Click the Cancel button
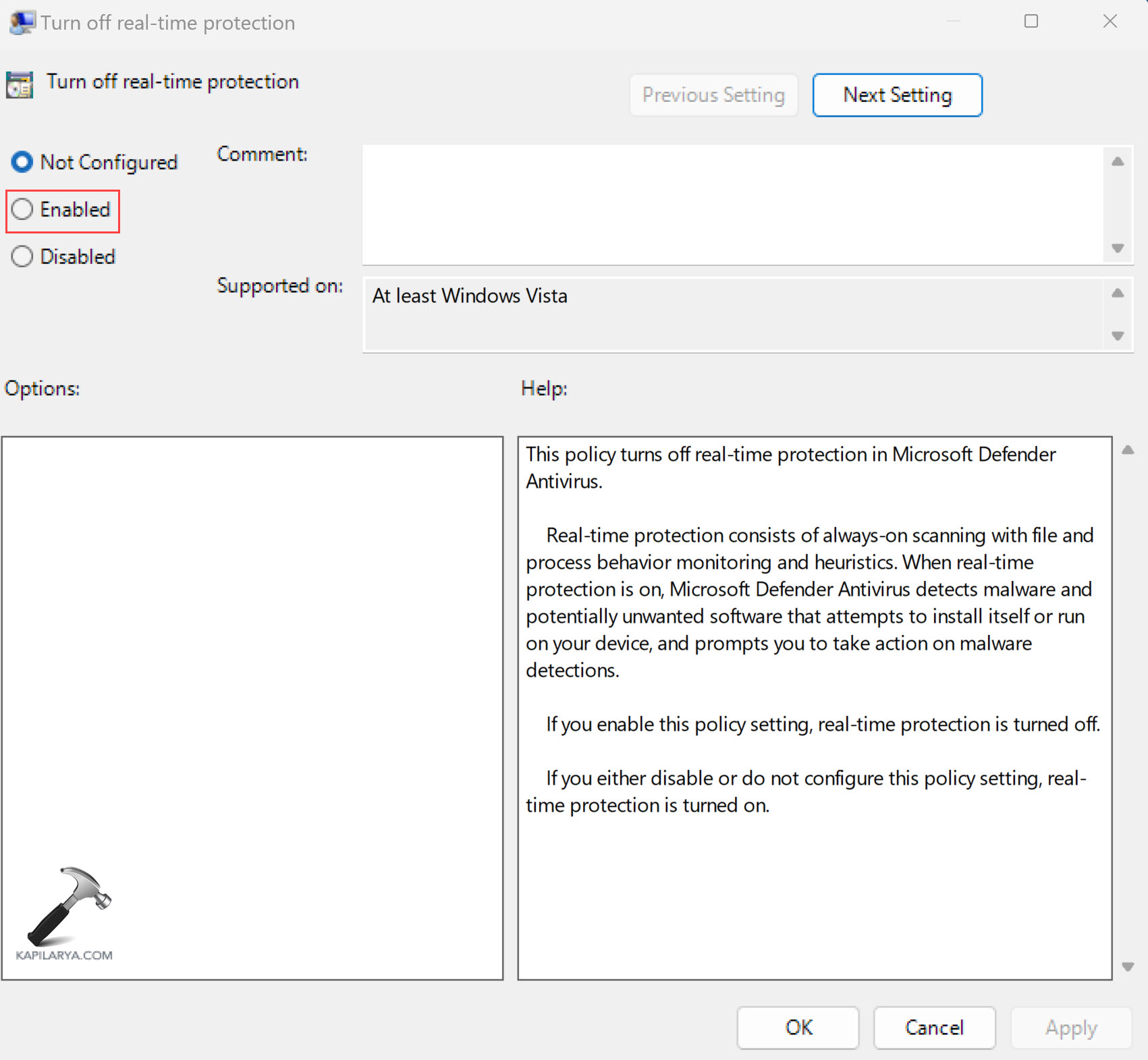The width and height of the screenshot is (1148, 1060). pyautogui.click(x=934, y=1028)
